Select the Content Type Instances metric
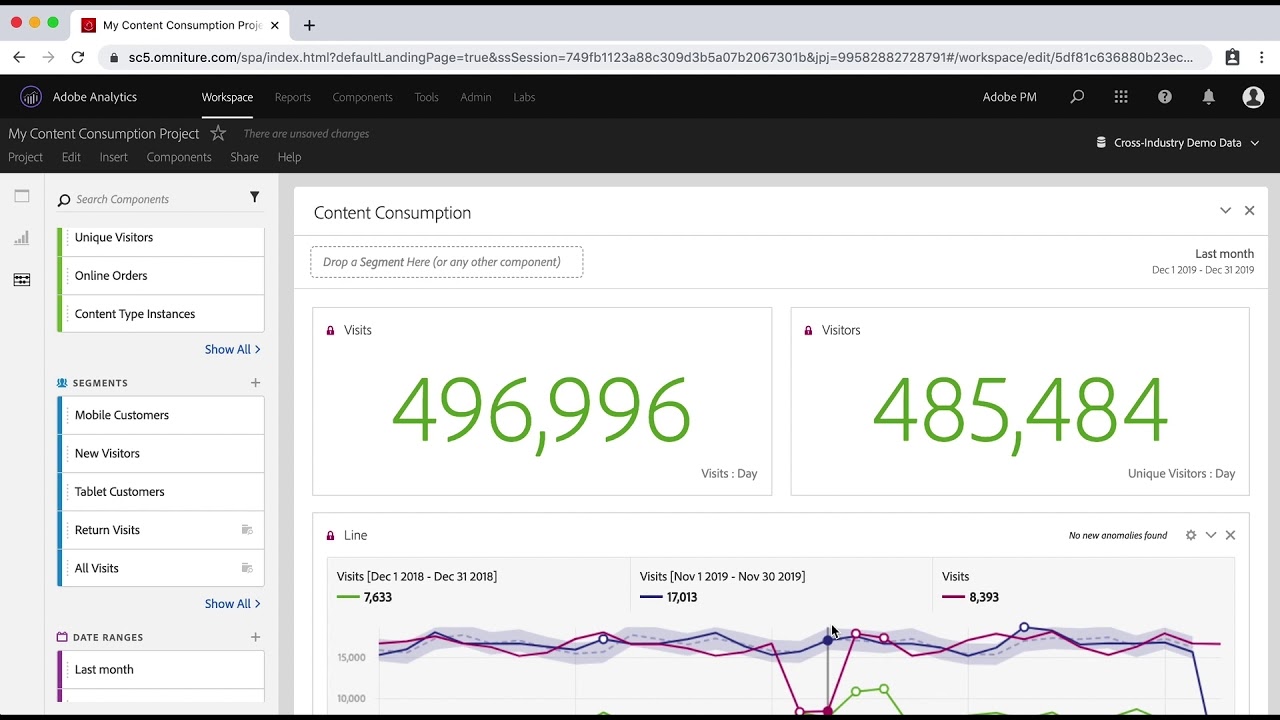The image size is (1280, 720). pyautogui.click(x=161, y=314)
